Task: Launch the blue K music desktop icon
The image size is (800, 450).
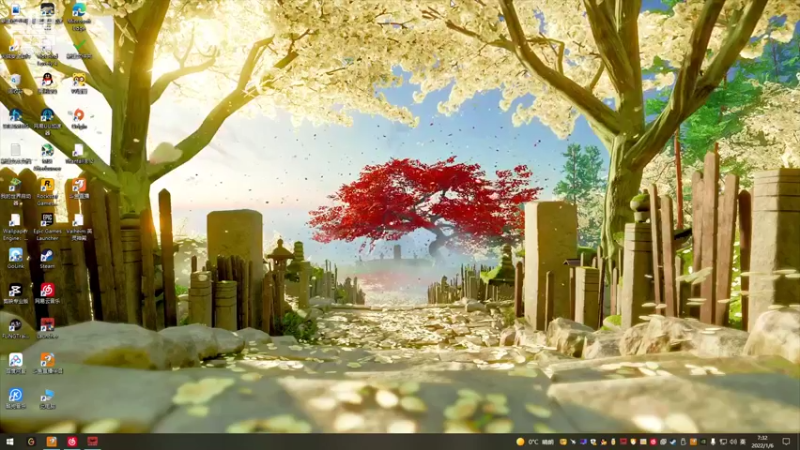Action: 15,398
